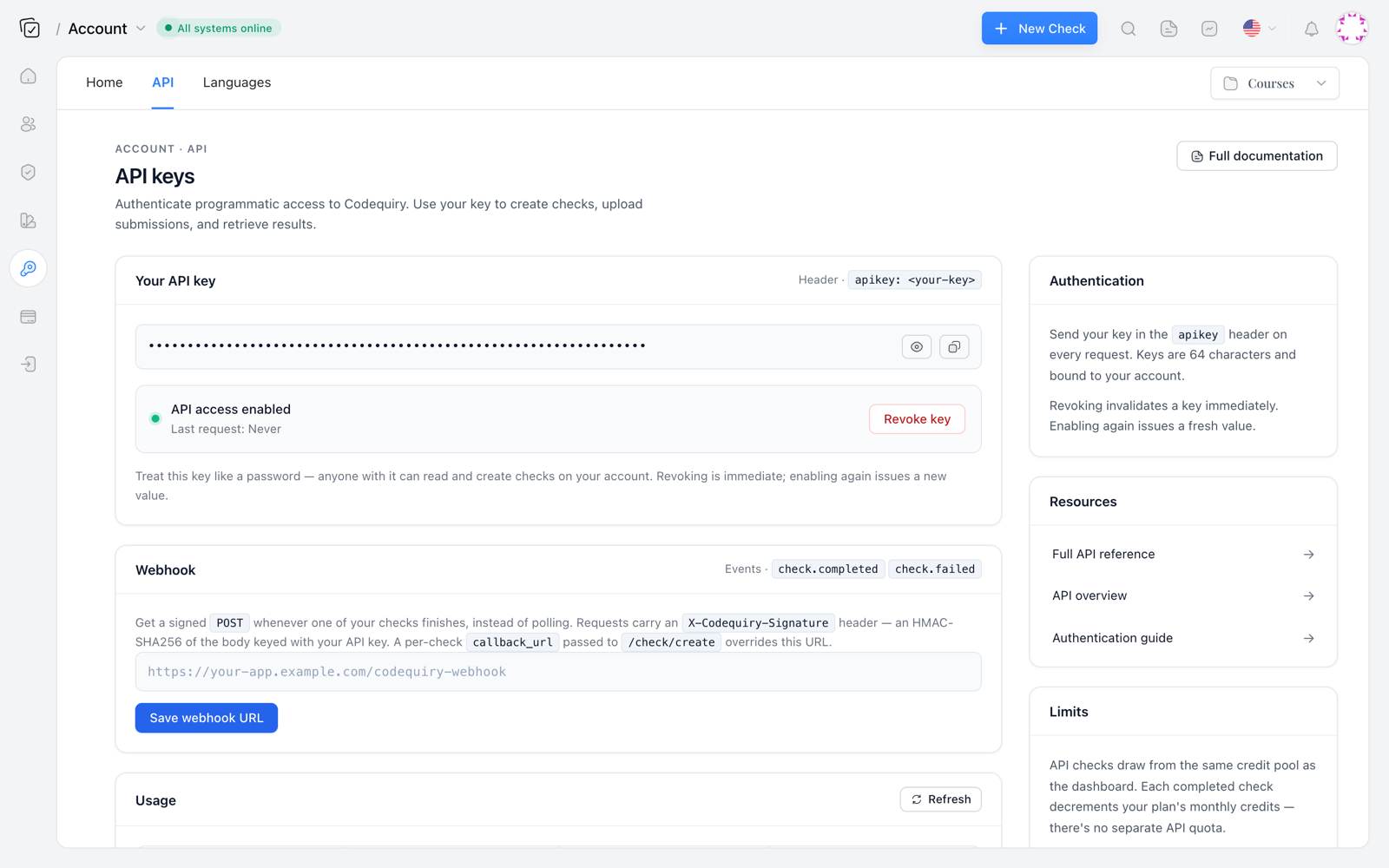Switch to the Languages tab
1389x868 pixels.
(x=237, y=82)
